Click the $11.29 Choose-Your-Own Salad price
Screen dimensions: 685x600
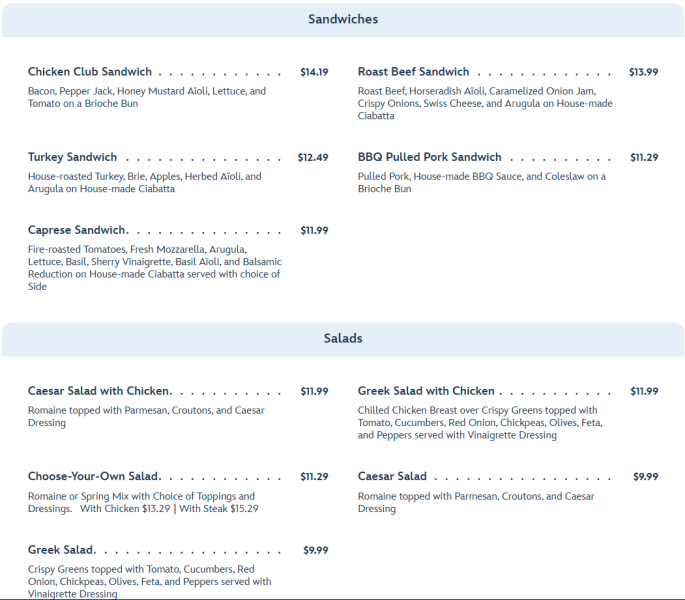point(314,476)
